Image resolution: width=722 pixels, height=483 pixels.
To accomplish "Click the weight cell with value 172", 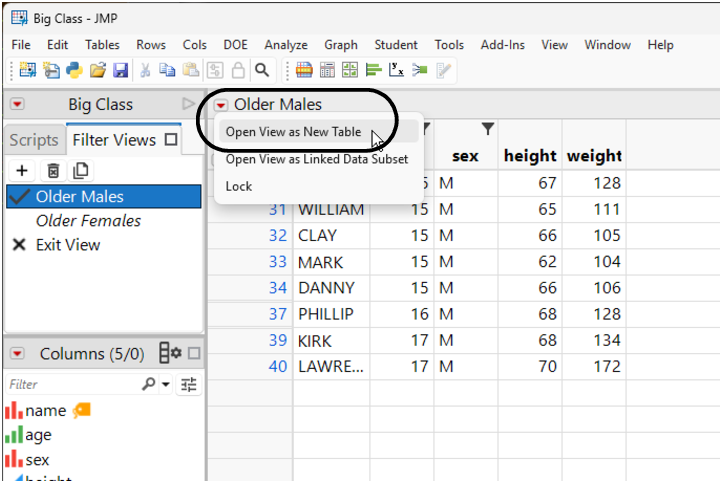I will 594,367.
